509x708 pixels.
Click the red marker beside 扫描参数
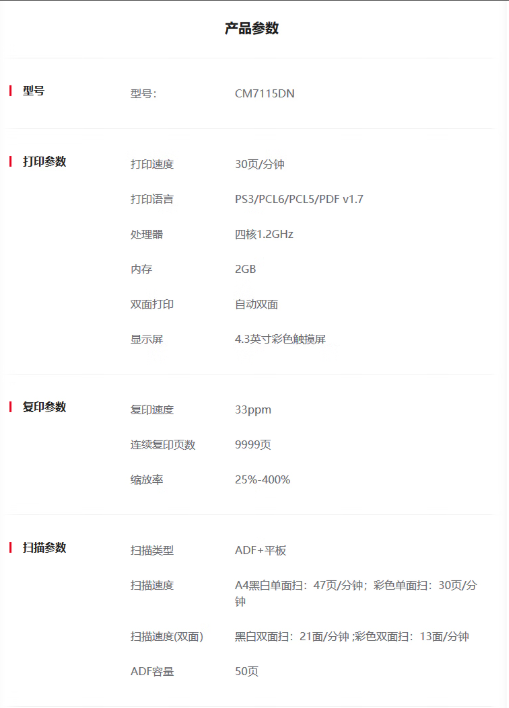pos(10,548)
